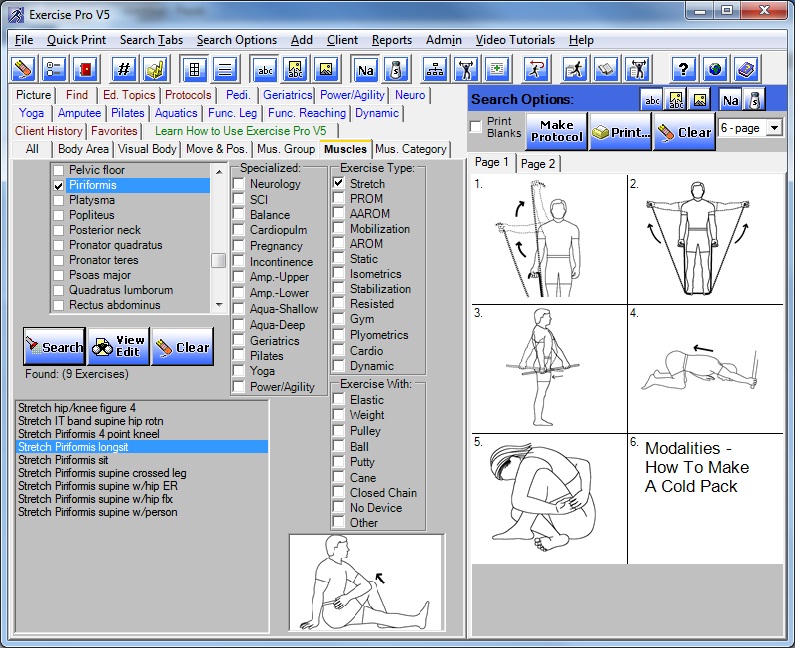The width and height of the screenshot is (795, 648).
Task: Open the '6 - page' layout dropdown
Action: tap(774, 127)
